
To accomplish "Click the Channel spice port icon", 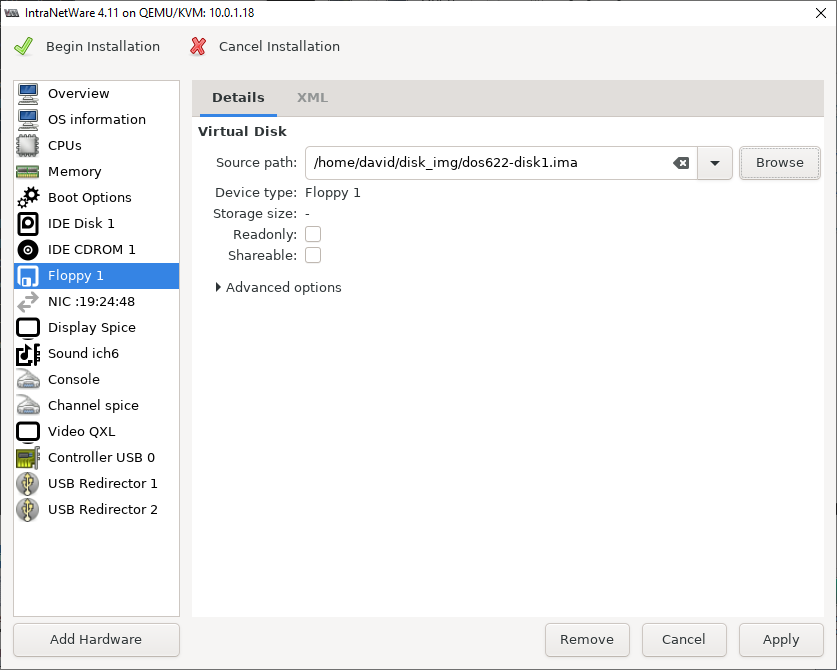I will pos(28,406).
